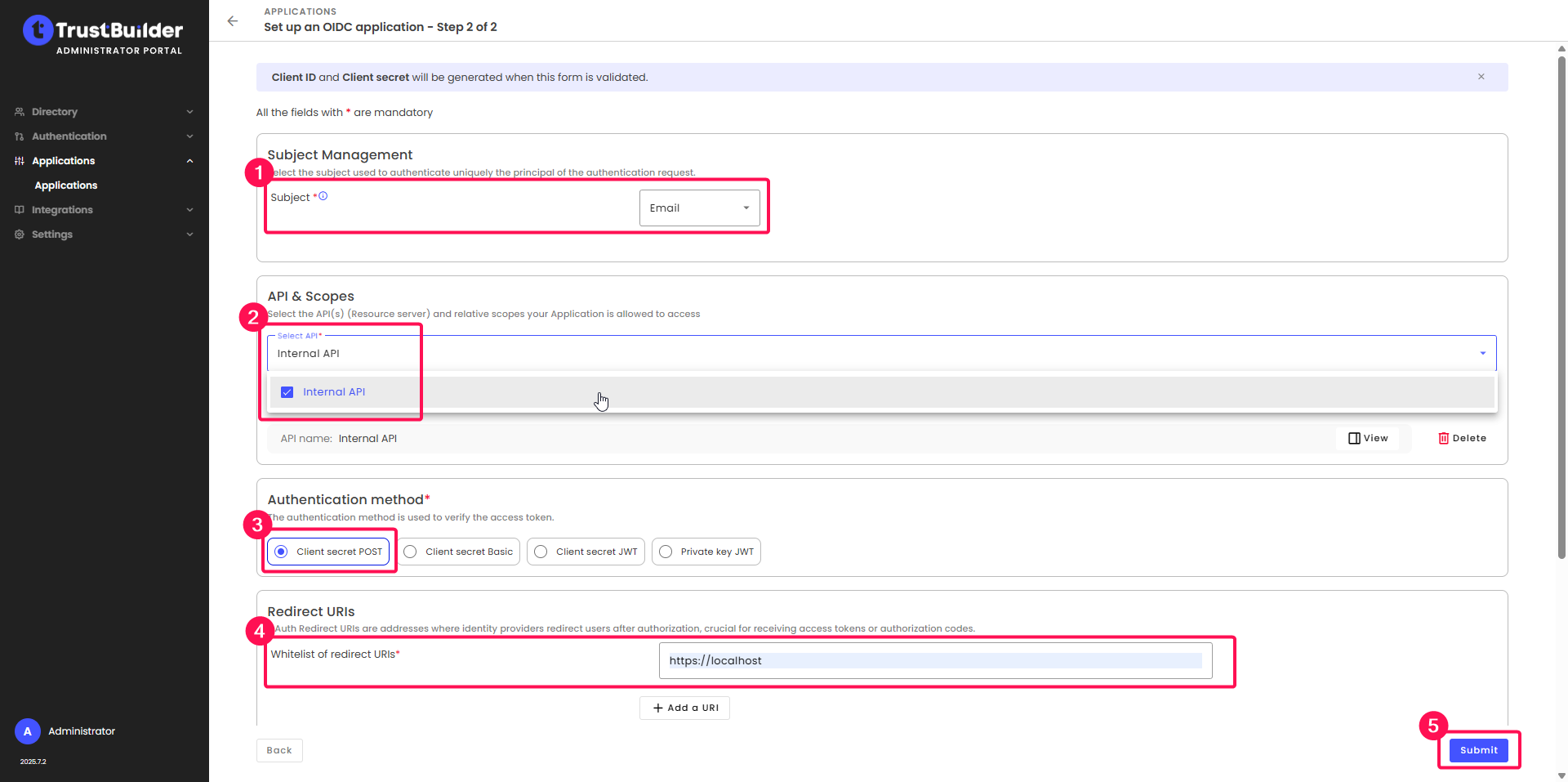Click the Subject info icon
1568x782 pixels.
click(x=323, y=196)
